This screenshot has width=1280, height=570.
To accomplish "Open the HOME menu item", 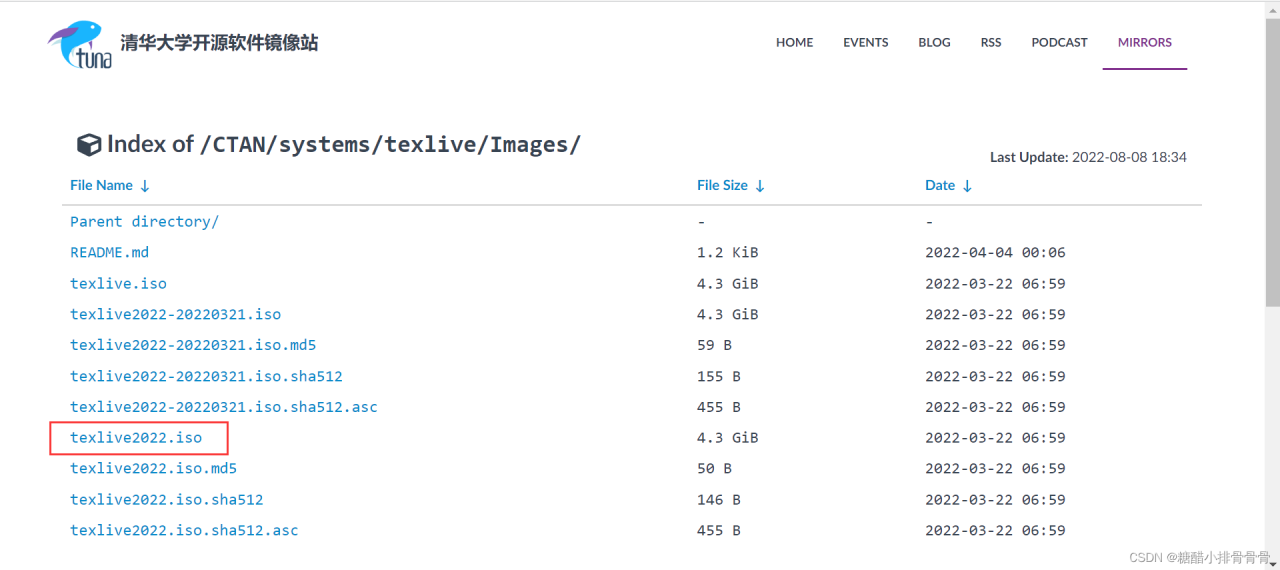I will click(794, 42).
